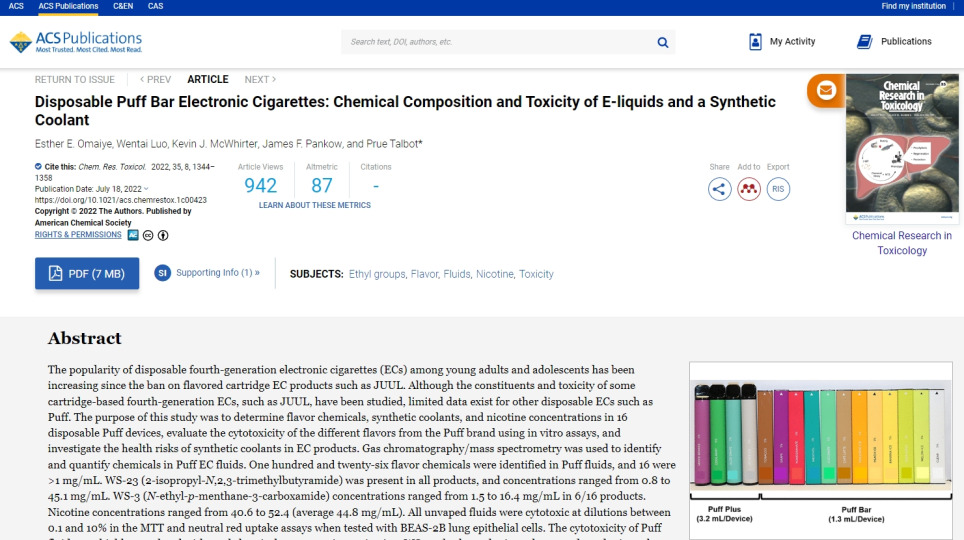Image resolution: width=964 pixels, height=540 pixels.
Task: Click the Puff Bar abstract figure
Action: [x=821, y=451]
